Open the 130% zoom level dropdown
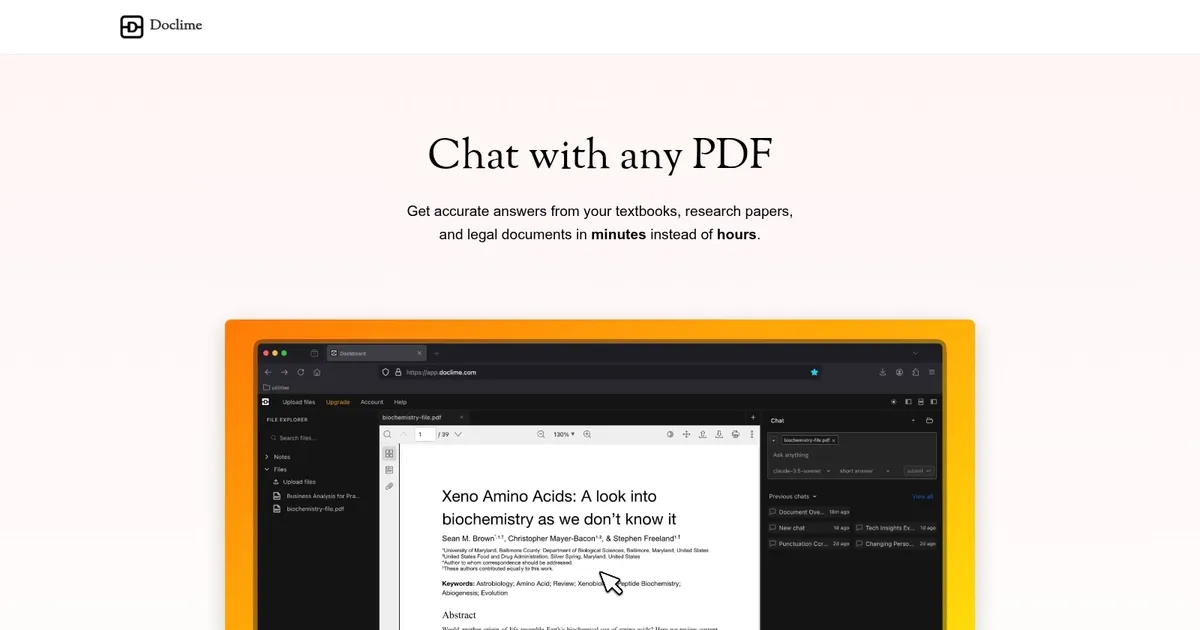Screen dimensions: 1200x630 [564, 434]
